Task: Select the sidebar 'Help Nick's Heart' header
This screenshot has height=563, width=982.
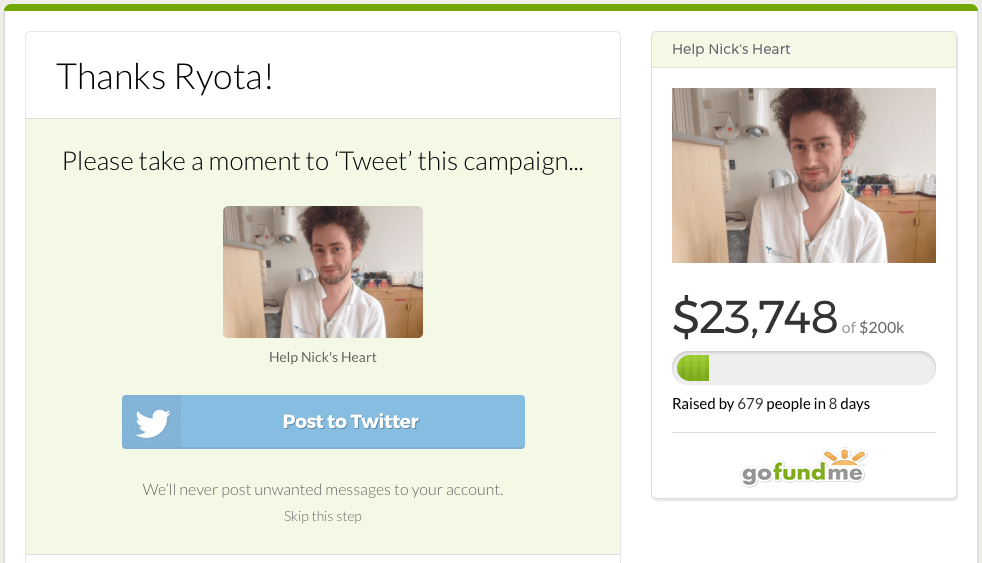Action: click(x=732, y=49)
